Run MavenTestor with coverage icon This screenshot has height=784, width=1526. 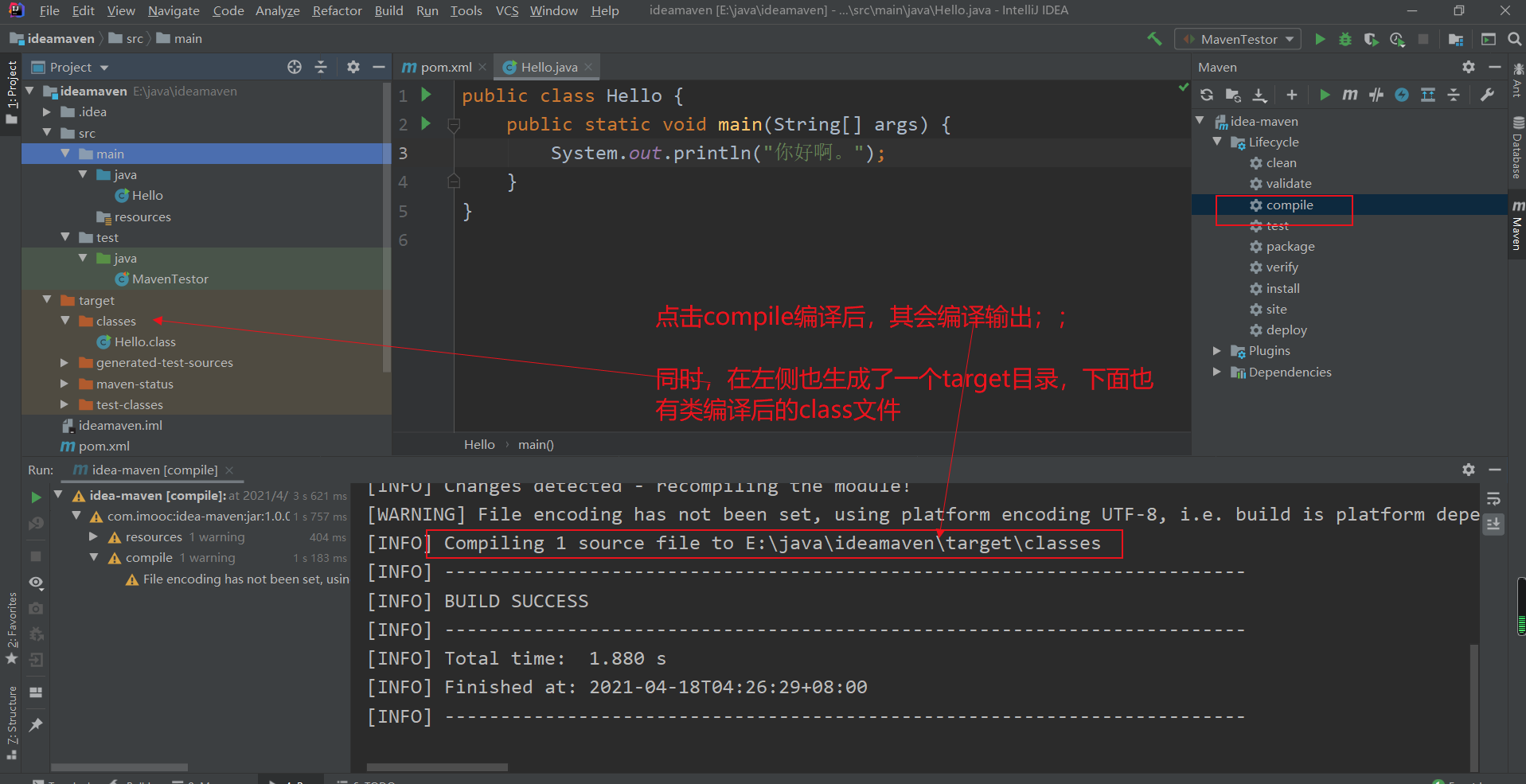pos(1371,39)
